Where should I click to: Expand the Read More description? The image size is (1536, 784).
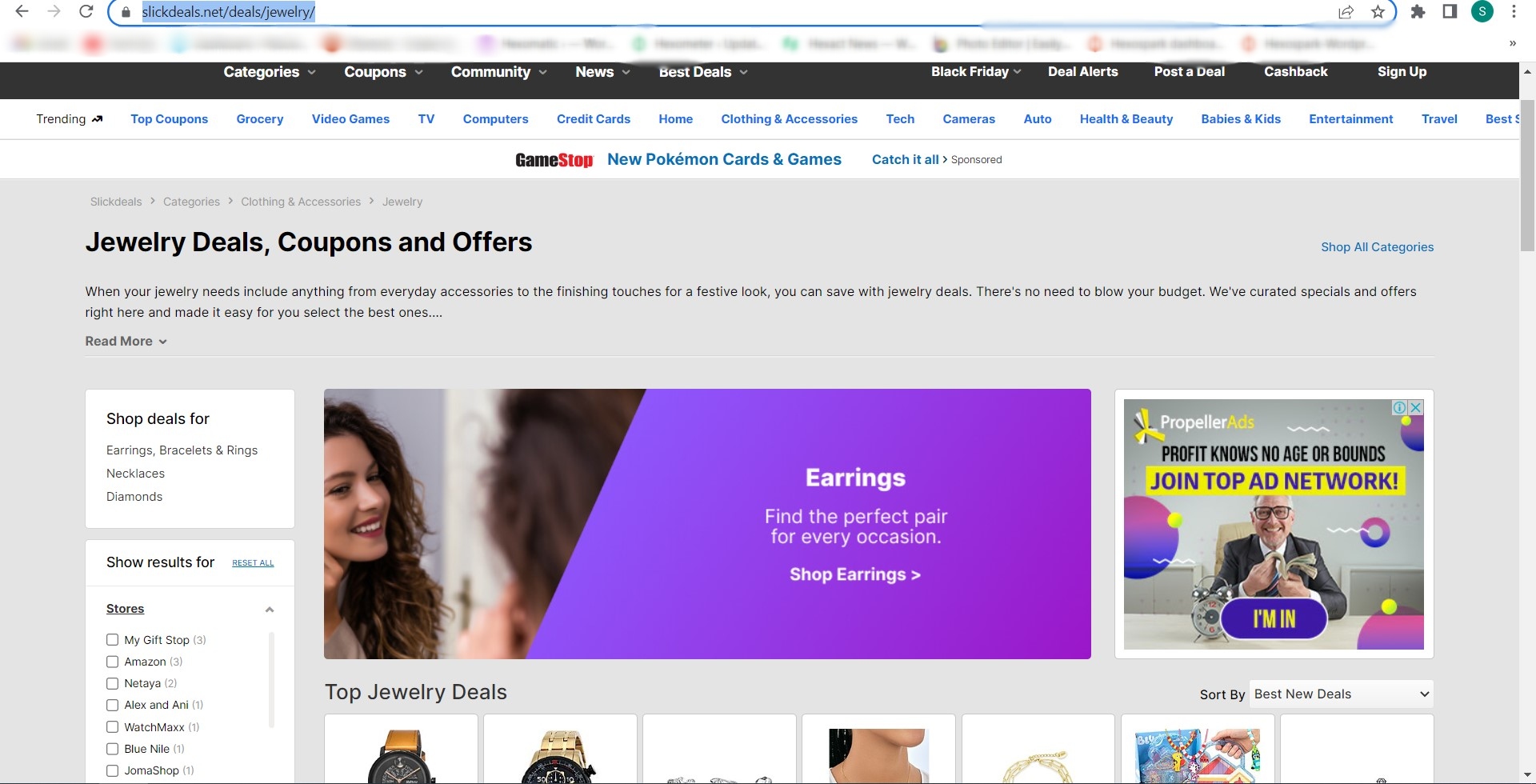coord(126,342)
